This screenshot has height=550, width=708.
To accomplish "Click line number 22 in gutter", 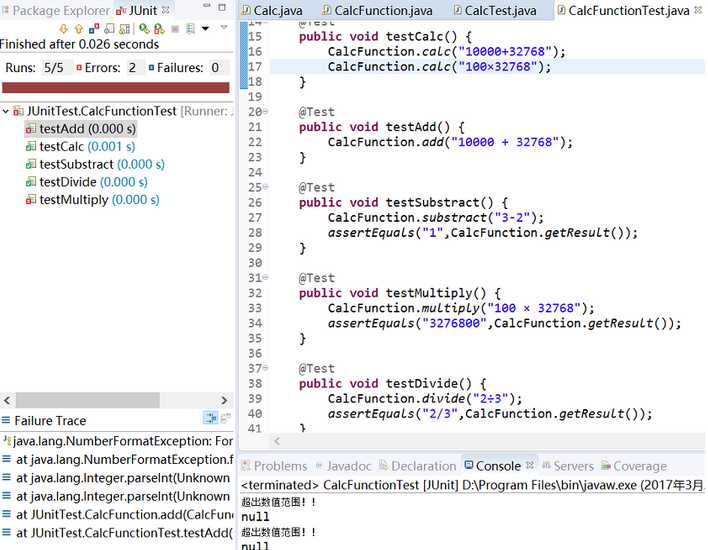I will tap(255, 142).
